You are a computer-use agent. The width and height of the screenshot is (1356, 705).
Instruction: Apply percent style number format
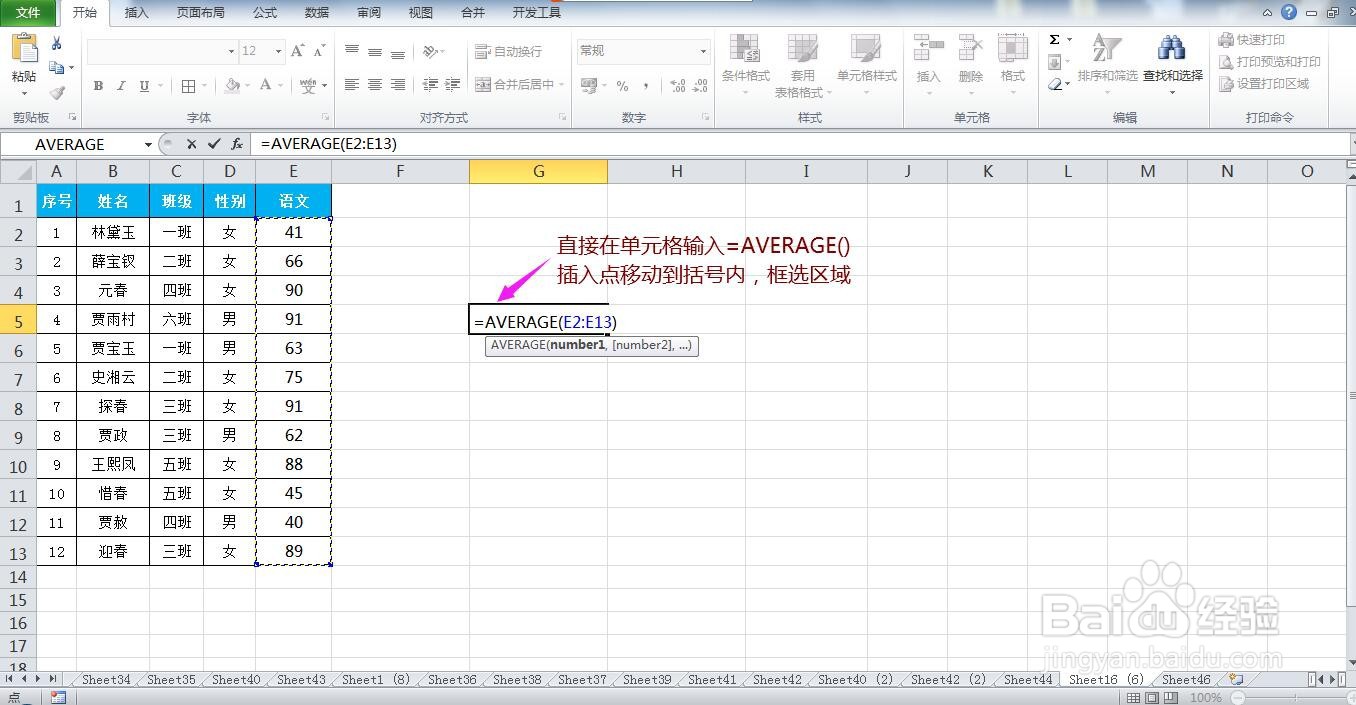click(x=623, y=86)
